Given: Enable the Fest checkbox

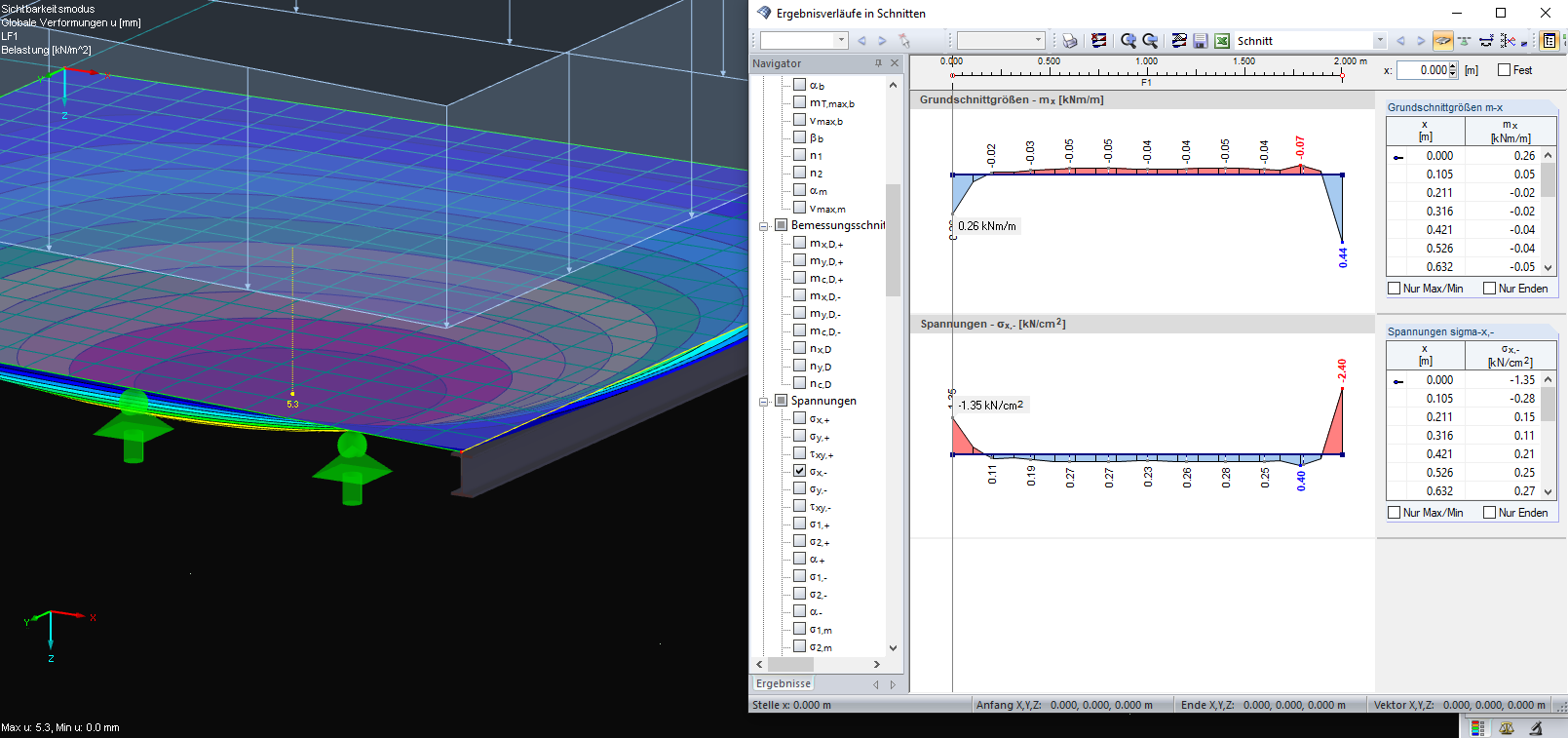Looking at the screenshot, I should 1504,70.
